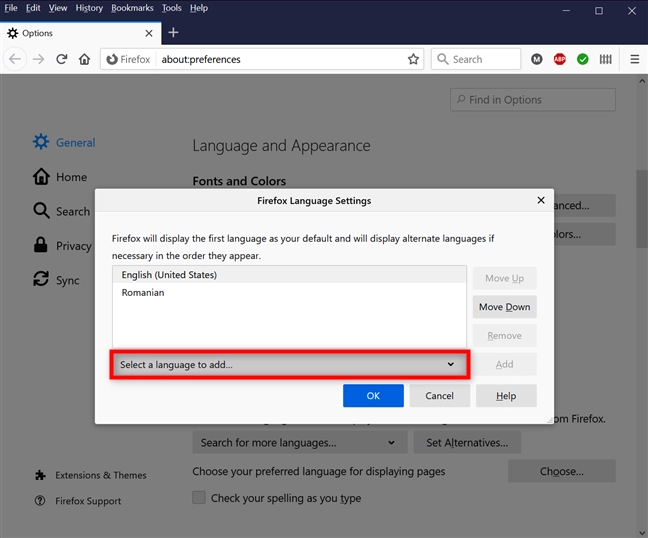Click the green checkmark extension icon
This screenshot has height=538, width=648.
[583, 59]
